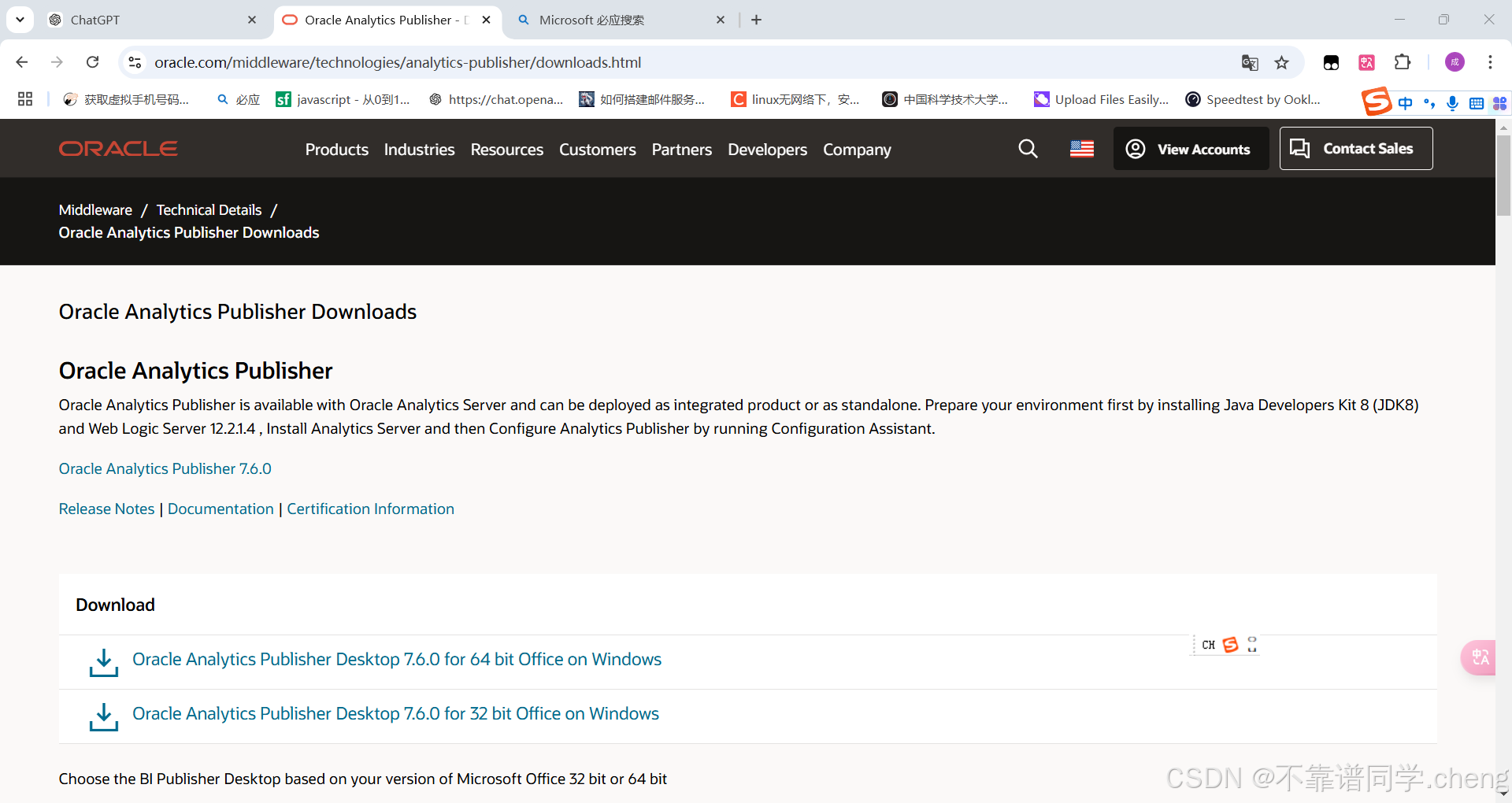This screenshot has height=803, width=1512.
Task: Toggle Chinese/English mode on Sogou toolbar
Action: click(1406, 103)
